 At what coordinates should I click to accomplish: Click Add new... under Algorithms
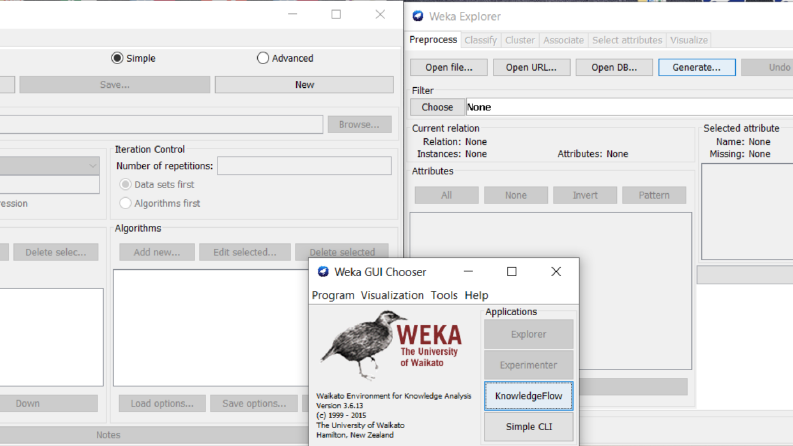tap(157, 252)
